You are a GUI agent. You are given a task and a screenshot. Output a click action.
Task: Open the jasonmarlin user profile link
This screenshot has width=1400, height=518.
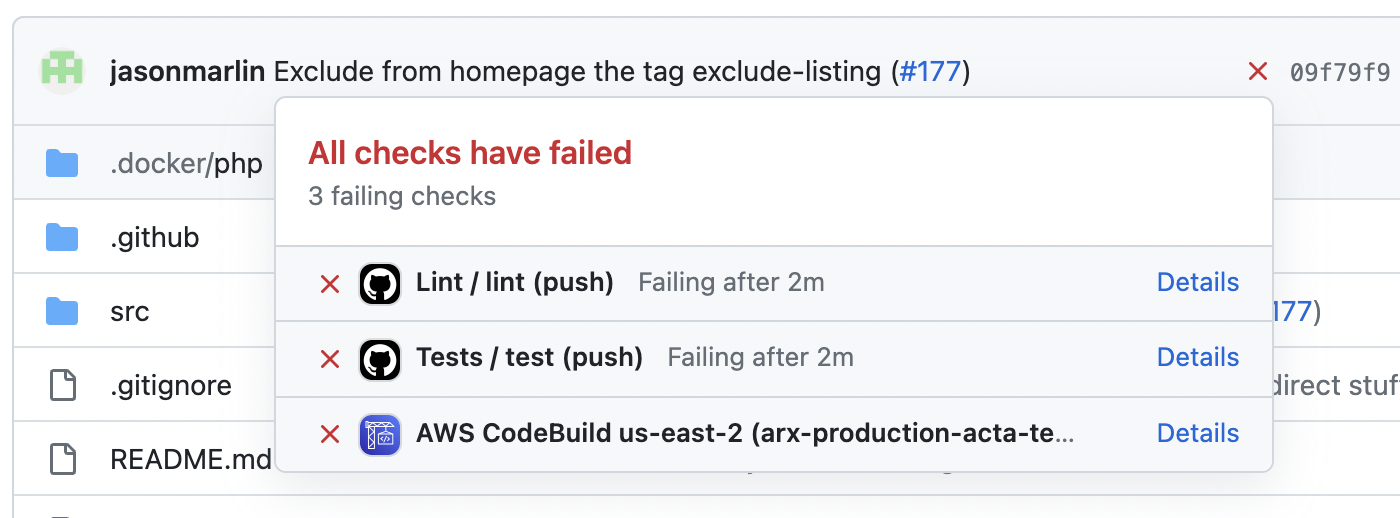click(187, 71)
